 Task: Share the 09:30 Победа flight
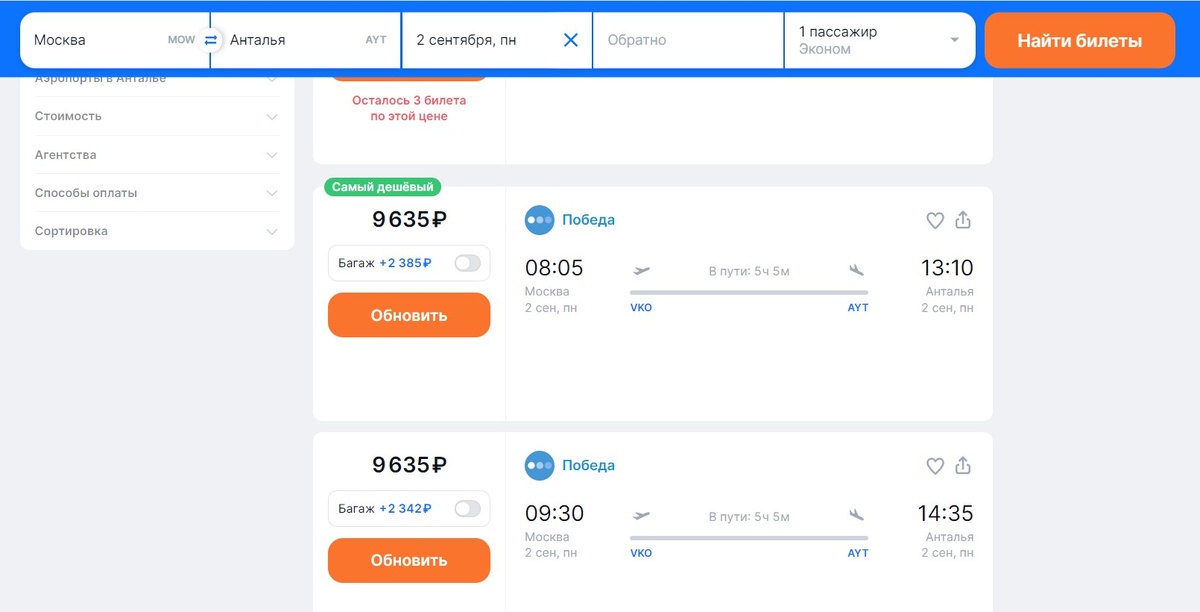tap(963, 466)
